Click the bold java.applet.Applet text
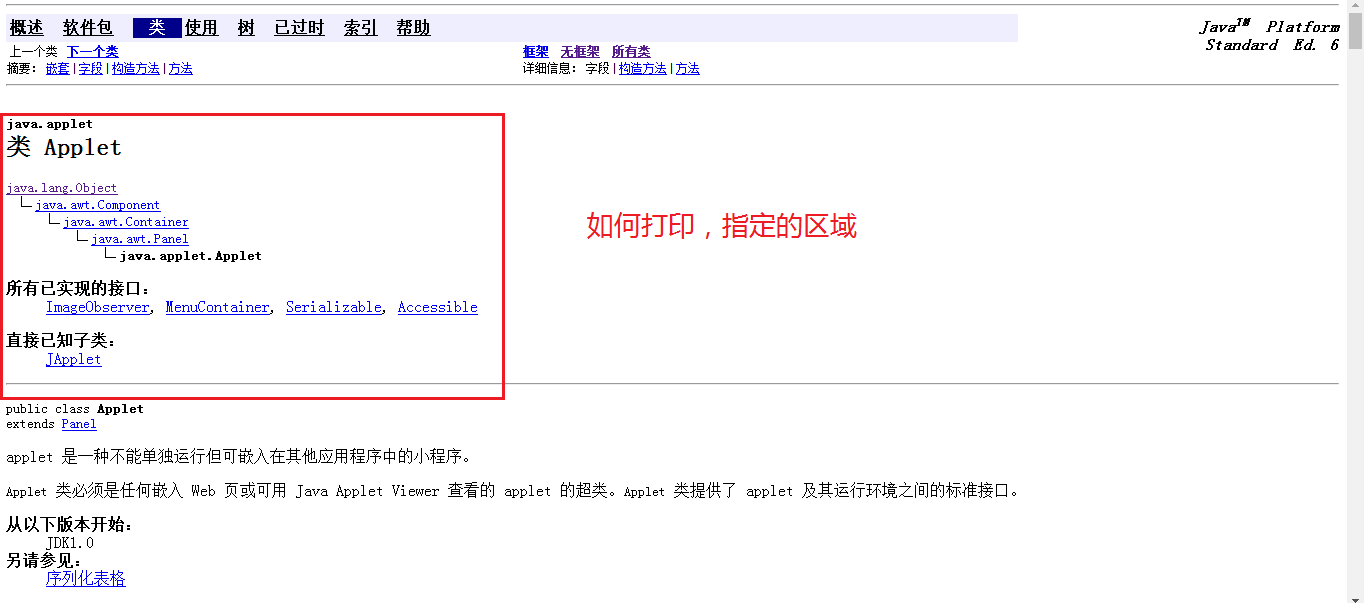Image resolution: width=1364 pixels, height=604 pixels. click(190, 256)
